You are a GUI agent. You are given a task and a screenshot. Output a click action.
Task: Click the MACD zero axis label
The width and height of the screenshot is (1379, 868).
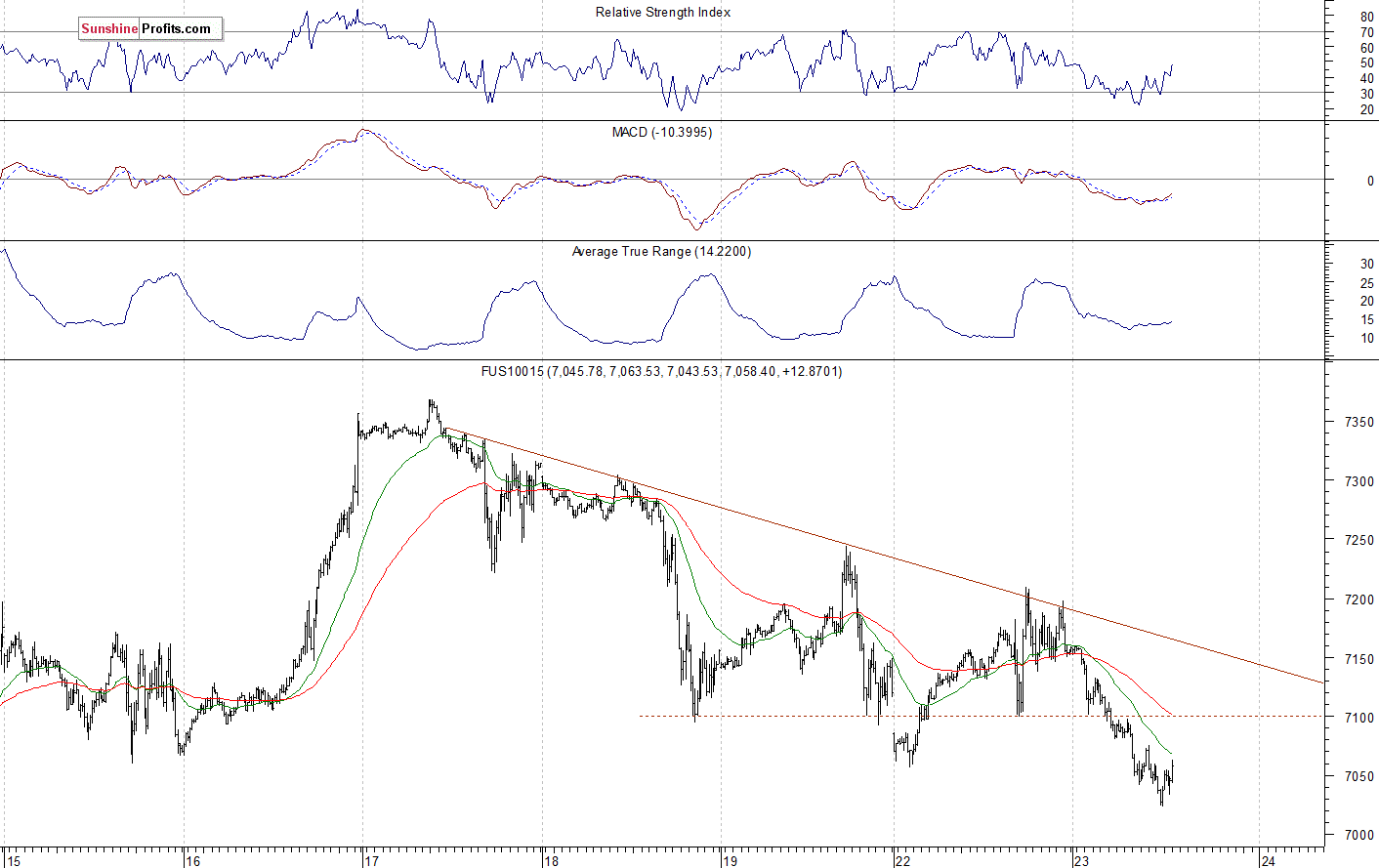pos(1370,182)
